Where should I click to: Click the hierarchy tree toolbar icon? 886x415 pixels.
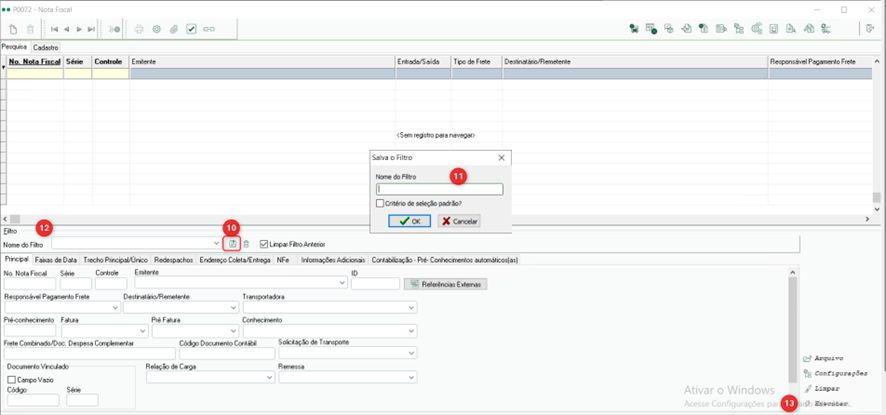(x=739, y=28)
